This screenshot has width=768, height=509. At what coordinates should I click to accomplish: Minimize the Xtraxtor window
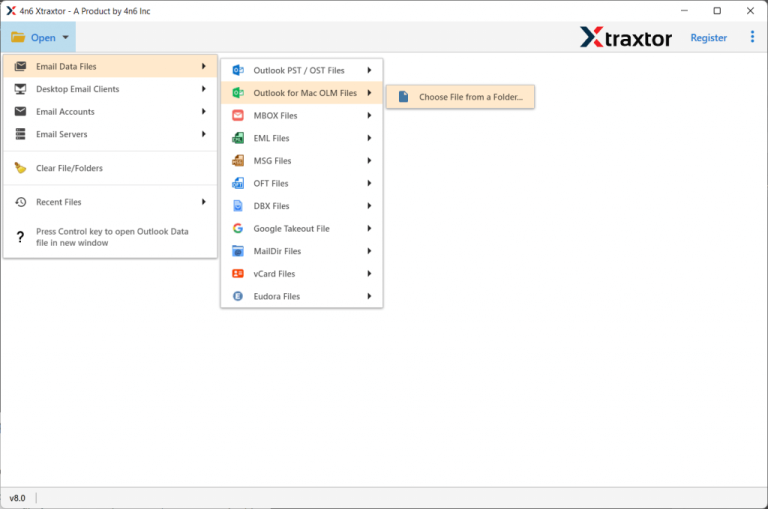(x=684, y=10)
